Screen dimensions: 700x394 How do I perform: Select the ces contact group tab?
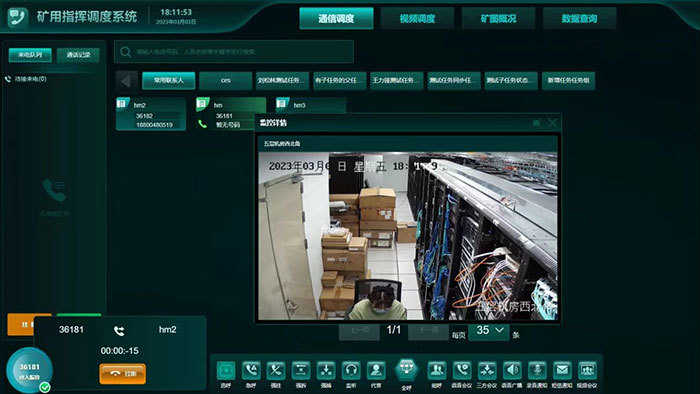(x=226, y=81)
